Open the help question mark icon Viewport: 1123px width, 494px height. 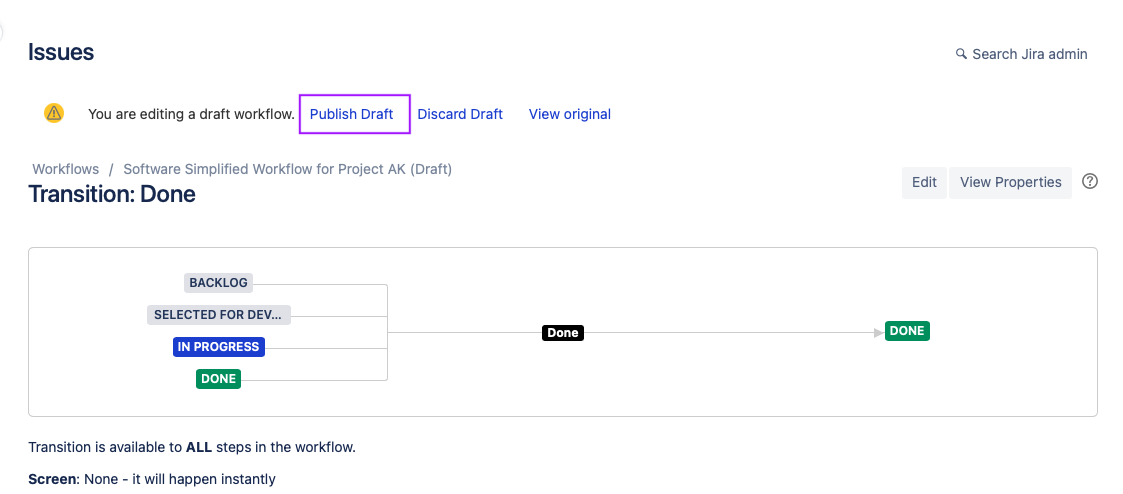1090,182
